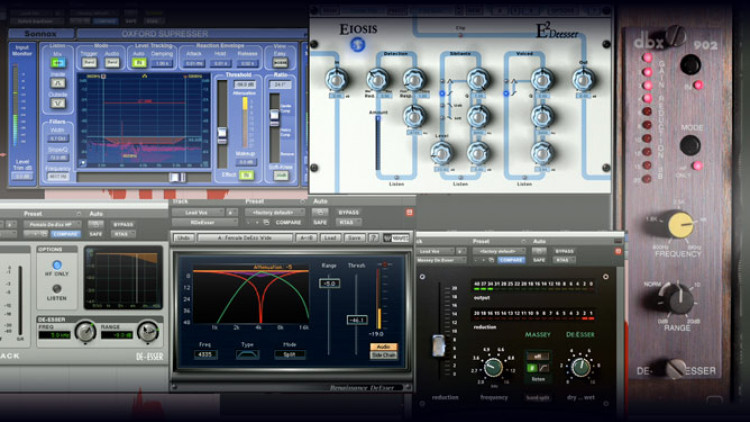Click A: Female DeEss Wide preset name
750x422 pixels.
tap(245, 238)
